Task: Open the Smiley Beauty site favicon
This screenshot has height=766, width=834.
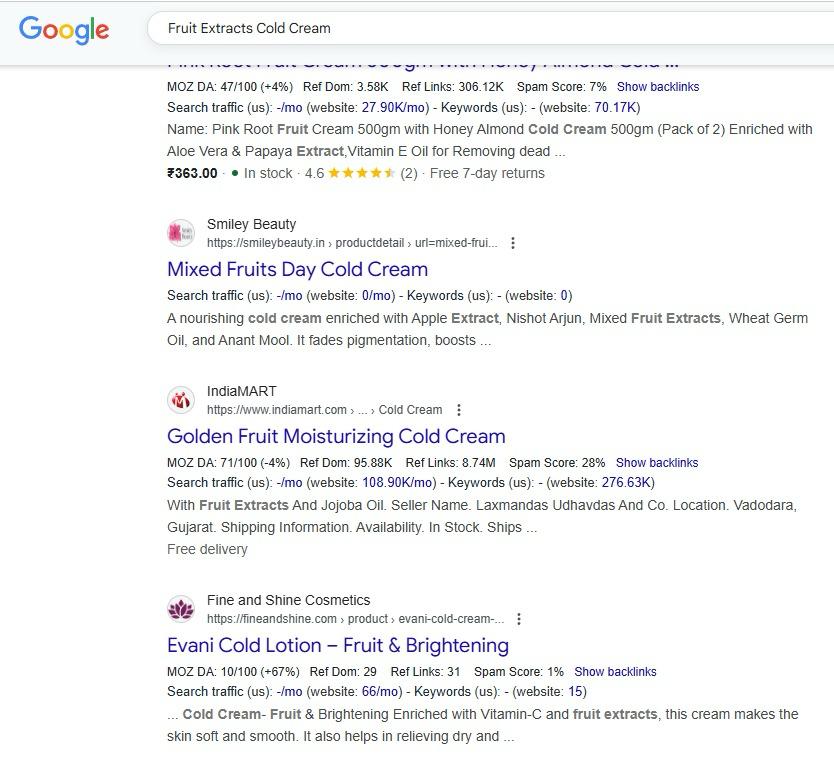Action: [181, 233]
